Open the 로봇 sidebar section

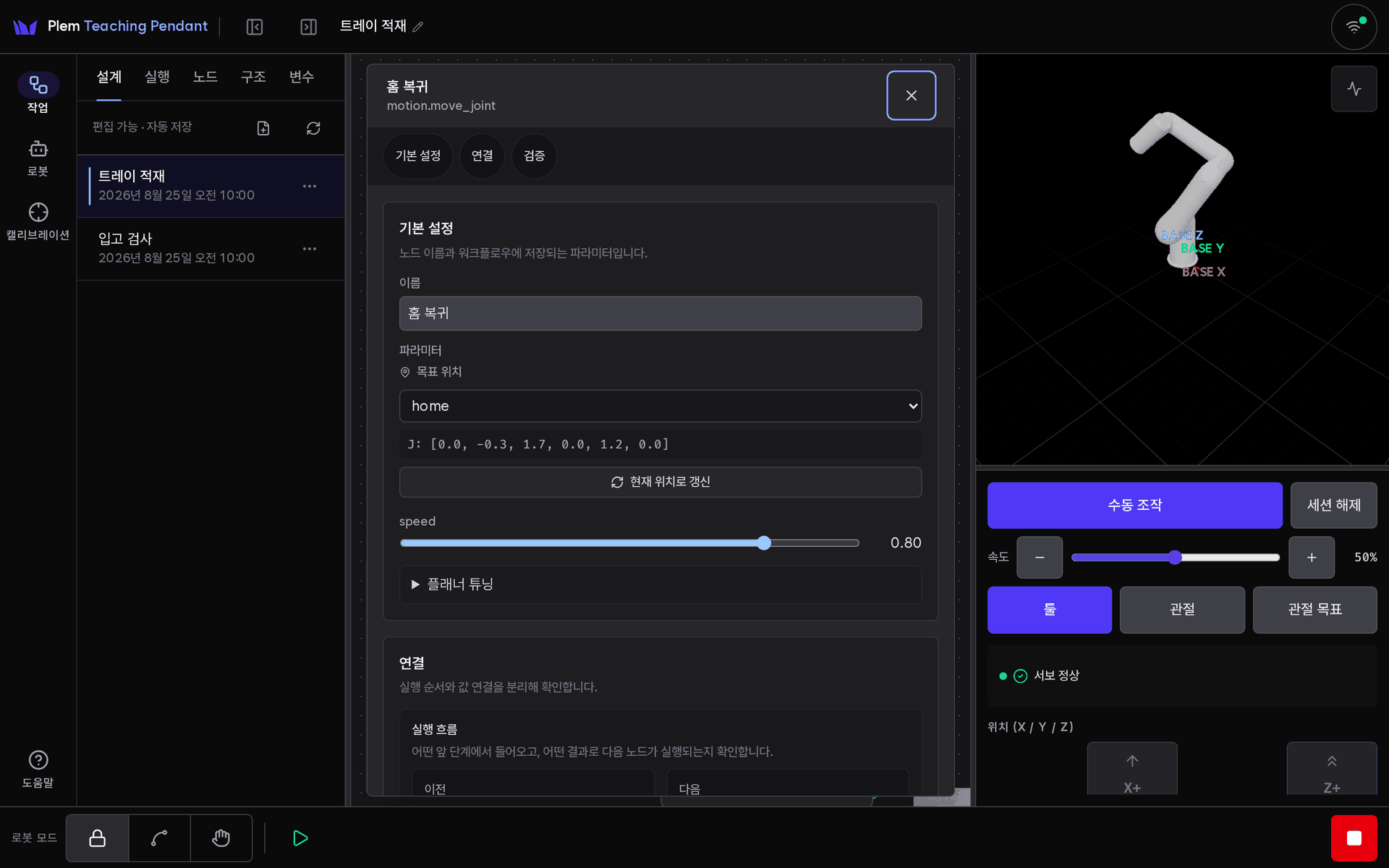(x=38, y=158)
